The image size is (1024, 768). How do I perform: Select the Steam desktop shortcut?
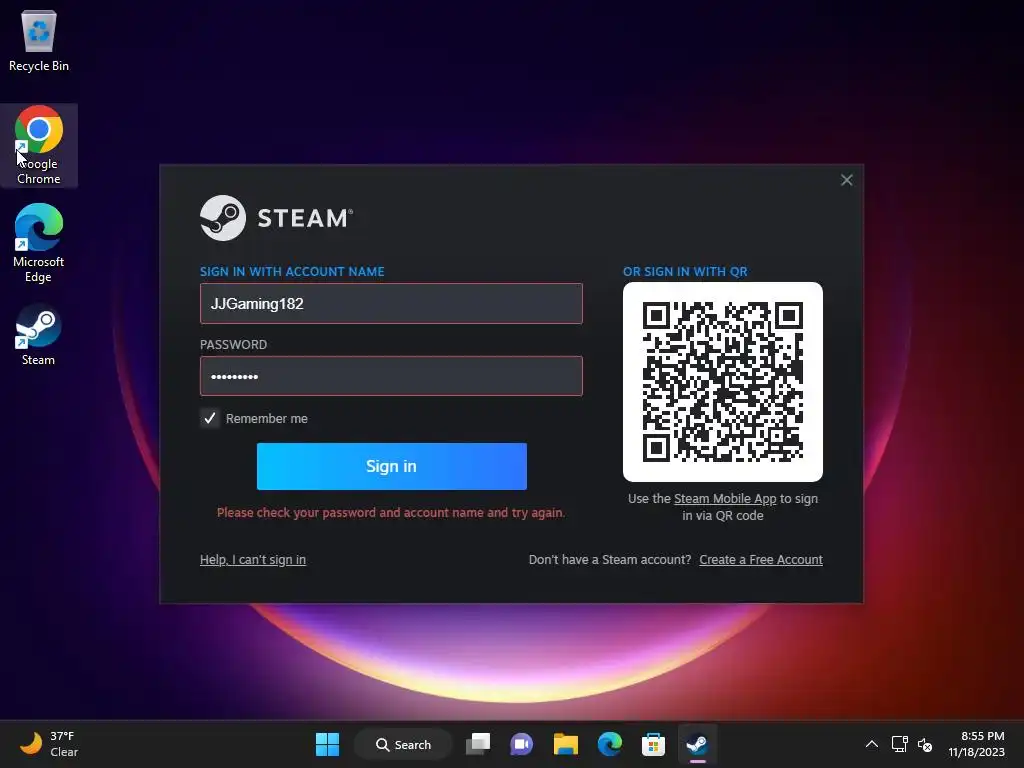(x=39, y=334)
